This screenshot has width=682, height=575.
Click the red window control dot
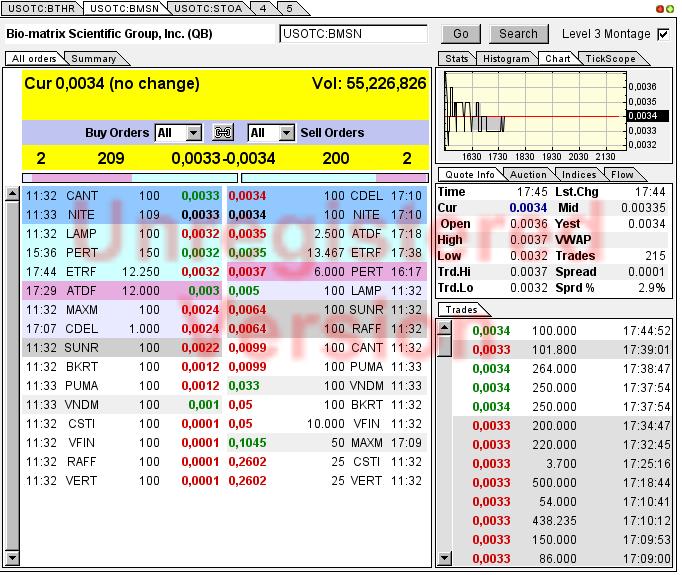(x=660, y=9)
